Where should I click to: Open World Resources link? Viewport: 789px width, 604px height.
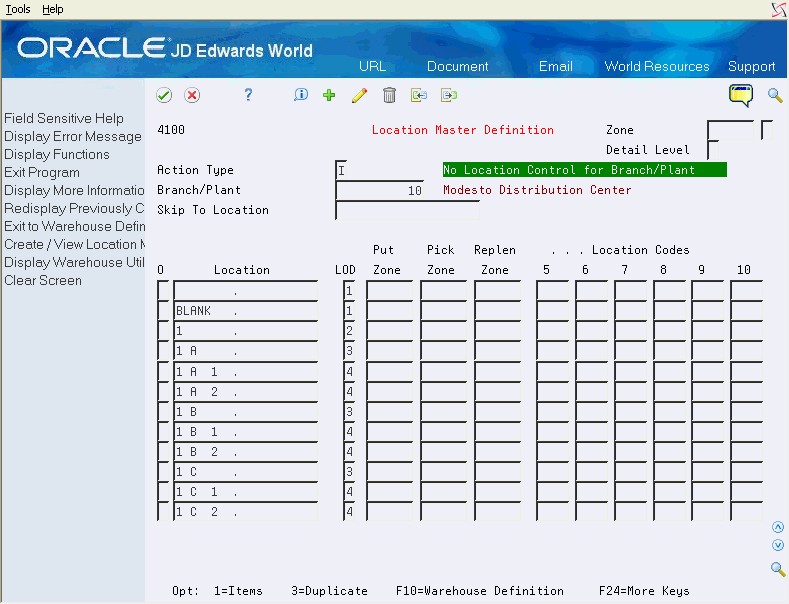657,66
